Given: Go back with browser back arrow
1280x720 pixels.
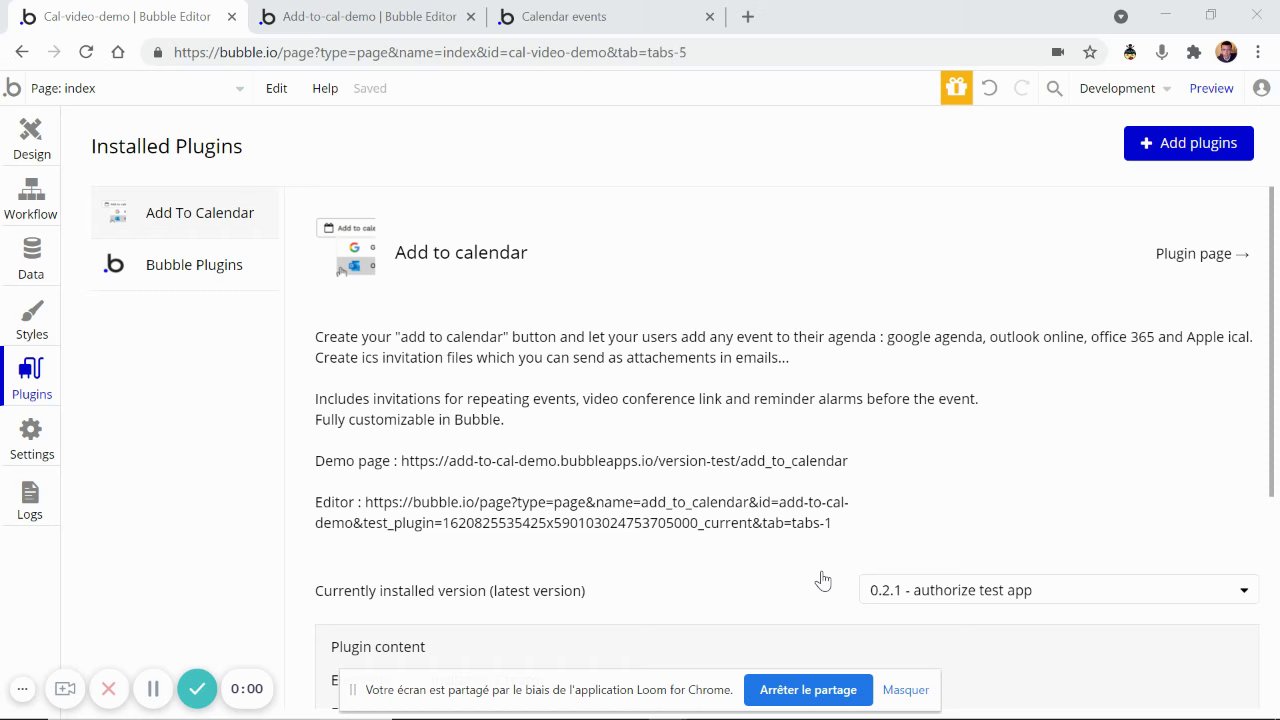Looking at the screenshot, I should click(22, 52).
